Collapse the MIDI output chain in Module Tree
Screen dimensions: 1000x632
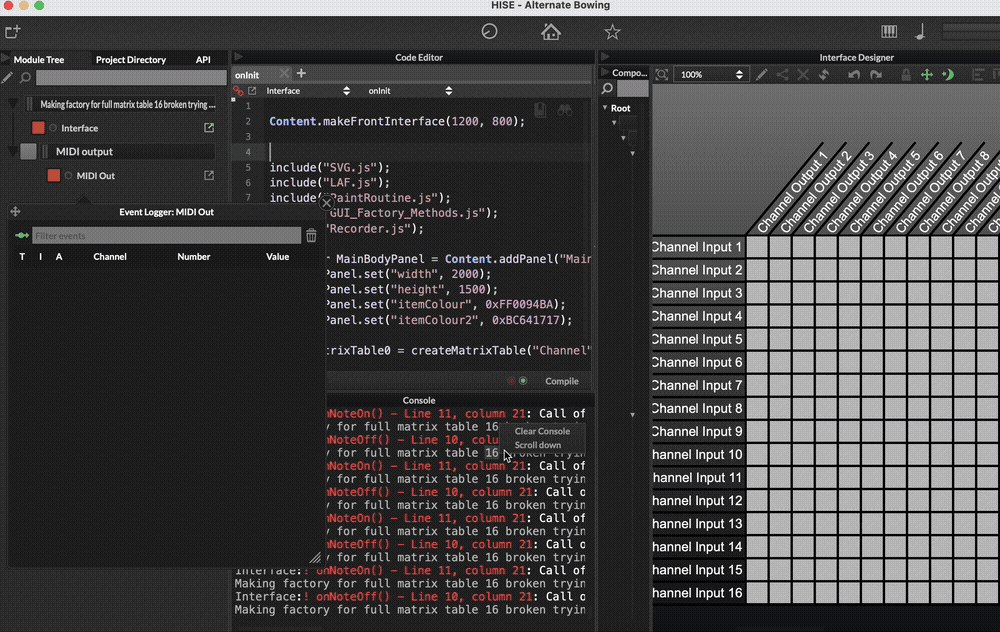[x=12, y=151]
